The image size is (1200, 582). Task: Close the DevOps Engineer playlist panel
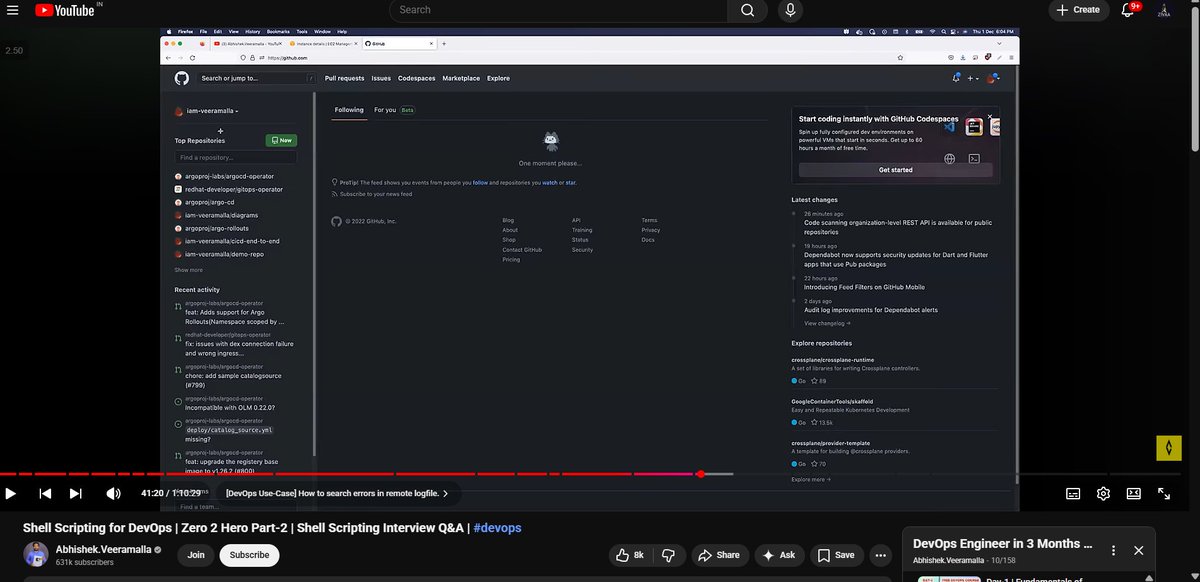coord(1138,550)
